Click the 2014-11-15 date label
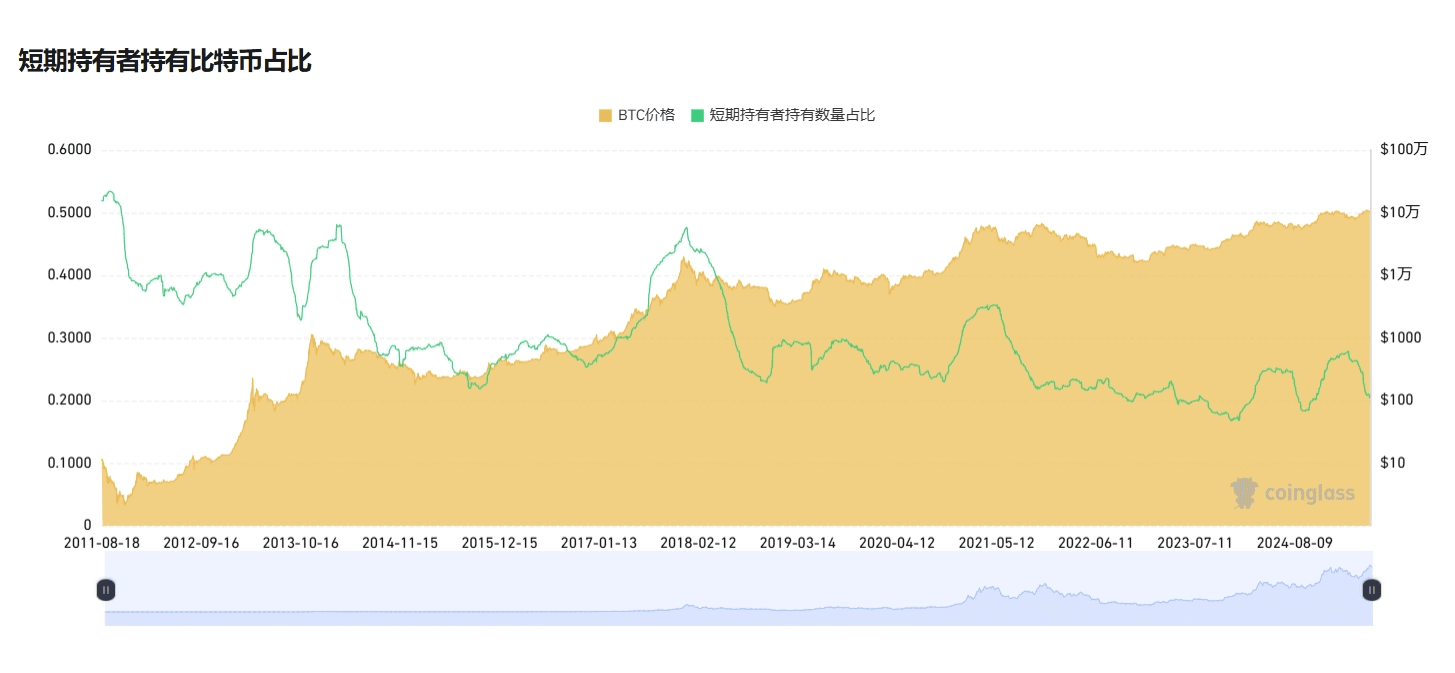The width and height of the screenshot is (1455, 673). point(400,543)
